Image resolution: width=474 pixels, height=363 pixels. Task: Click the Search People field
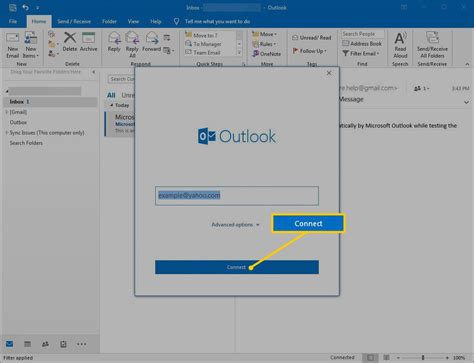click(x=363, y=34)
